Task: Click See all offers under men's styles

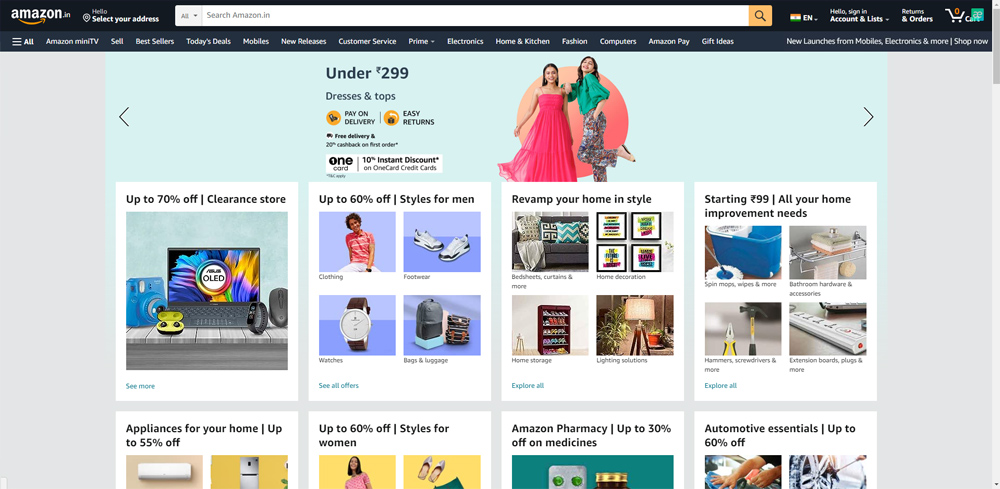Action: click(338, 385)
